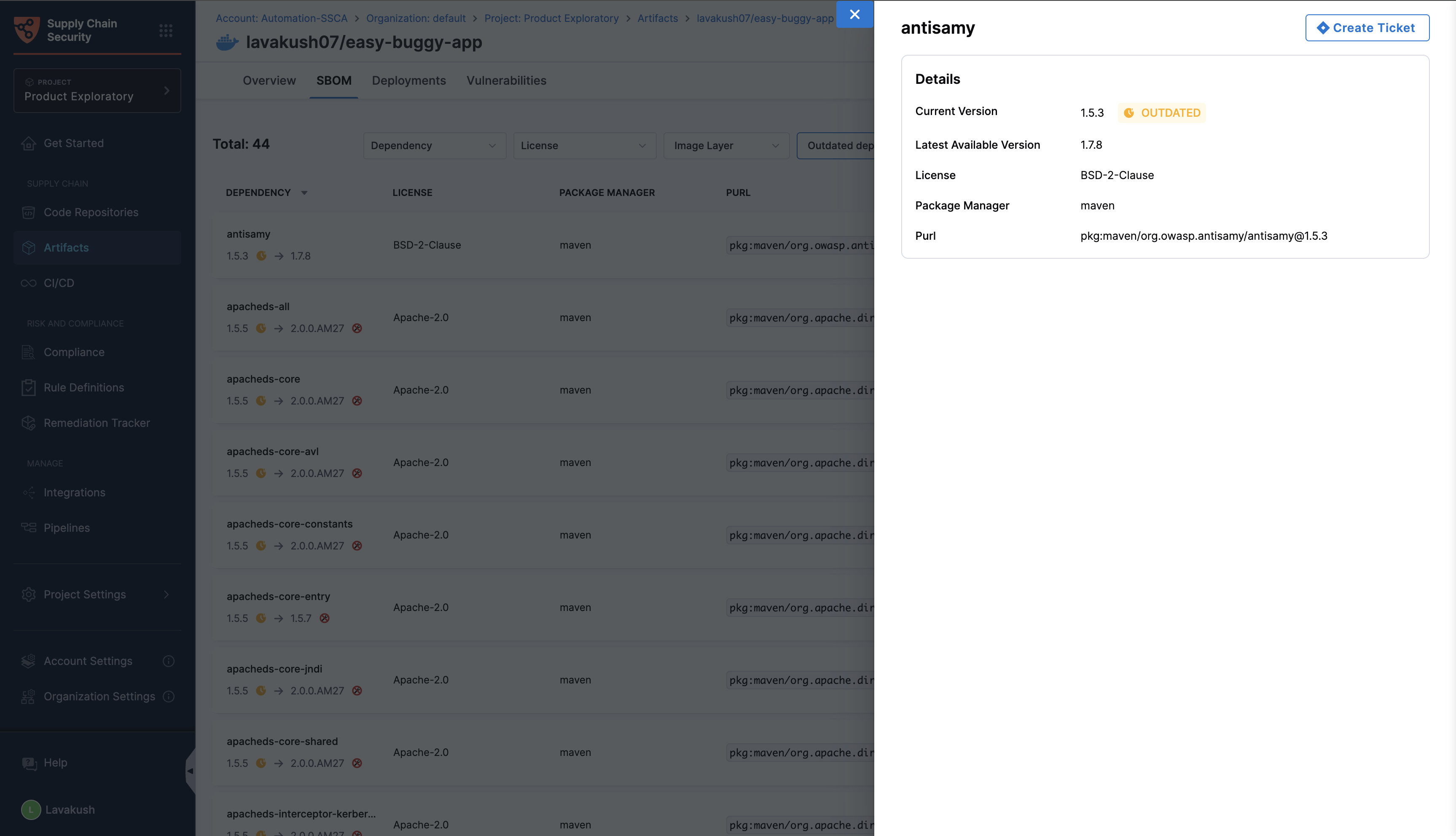Image resolution: width=1456 pixels, height=836 pixels.
Task: Open the module switcher grid icon
Action: point(165,30)
